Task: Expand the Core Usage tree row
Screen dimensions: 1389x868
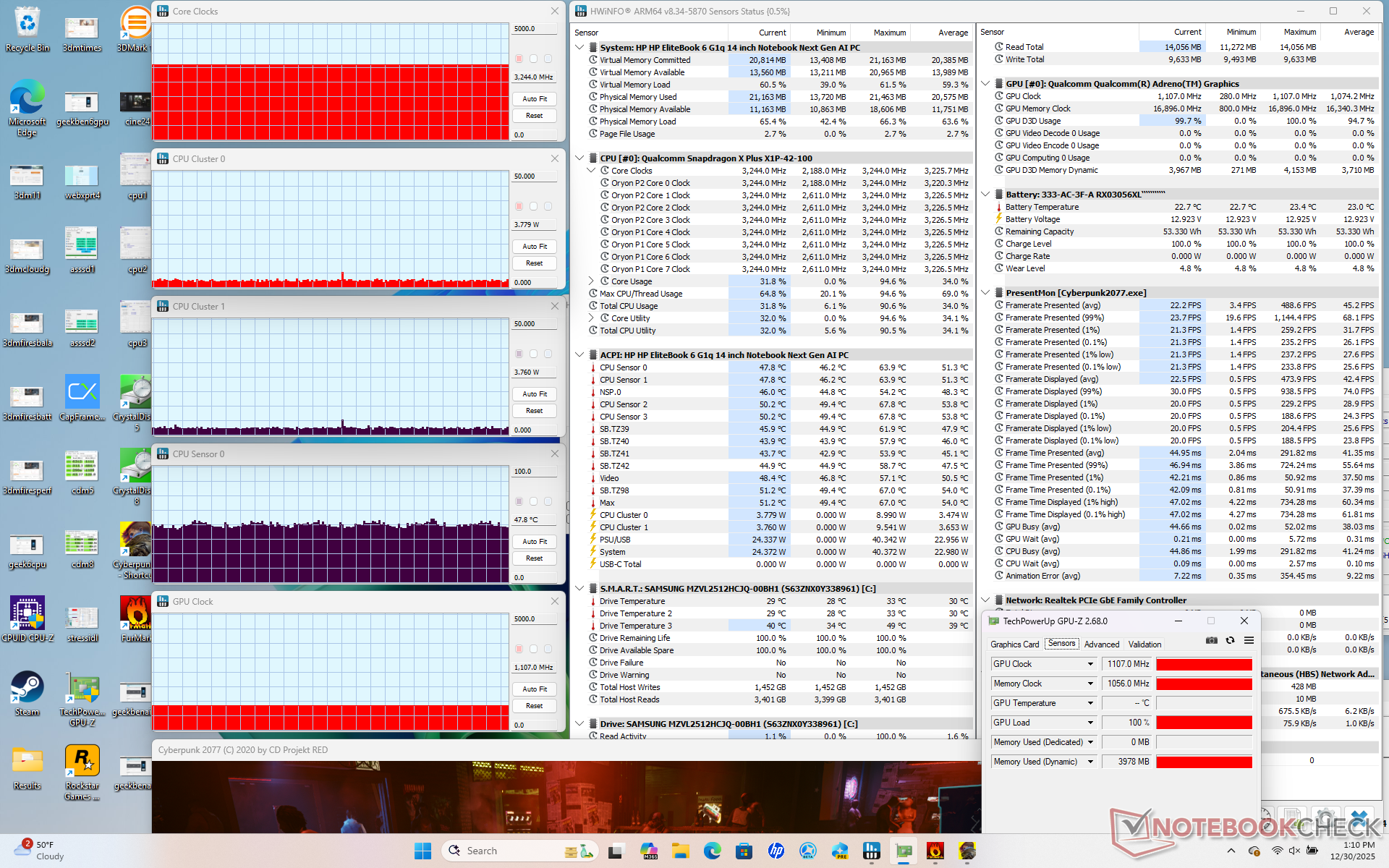Action: tap(591, 281)
